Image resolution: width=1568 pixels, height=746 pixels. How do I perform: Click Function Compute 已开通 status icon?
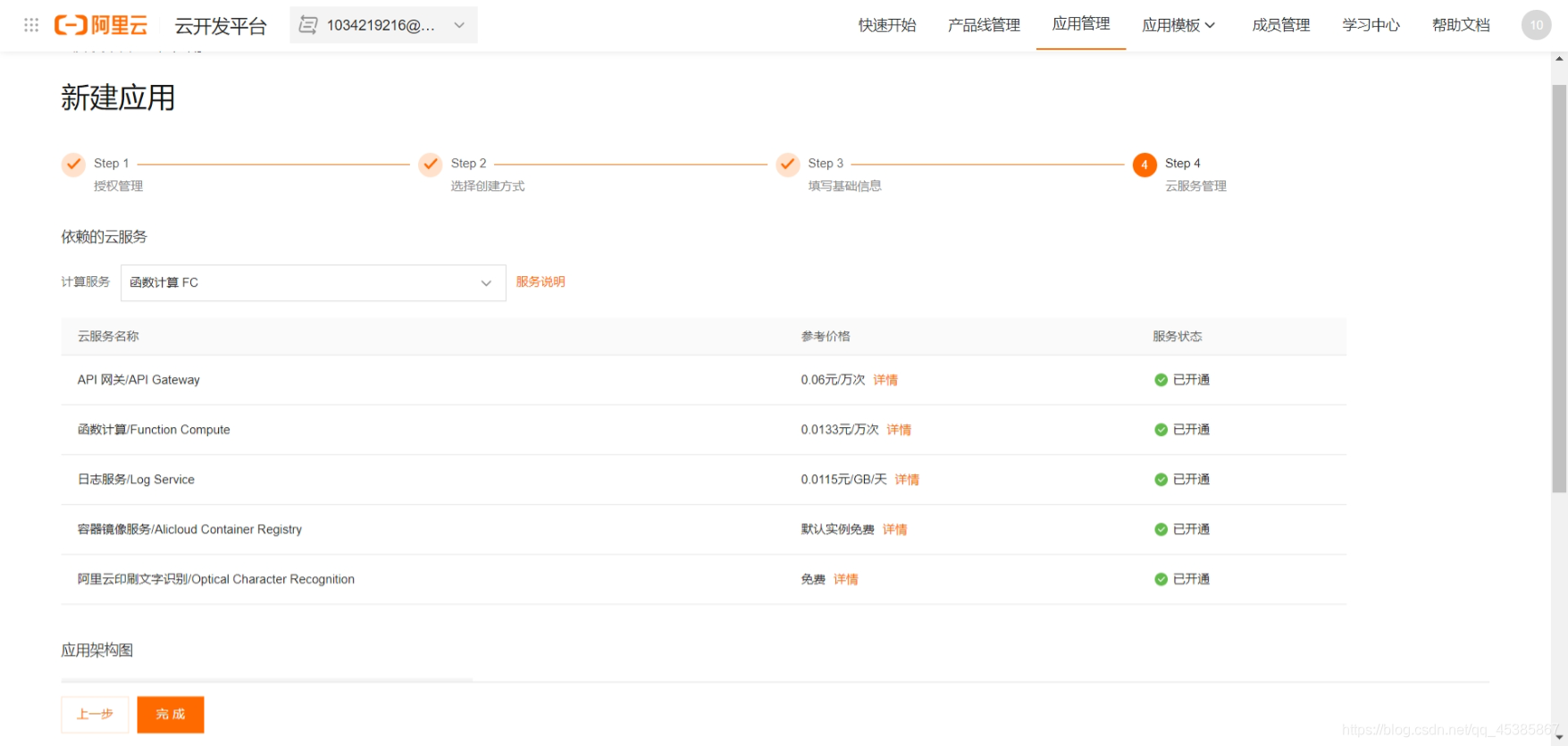1161,430
